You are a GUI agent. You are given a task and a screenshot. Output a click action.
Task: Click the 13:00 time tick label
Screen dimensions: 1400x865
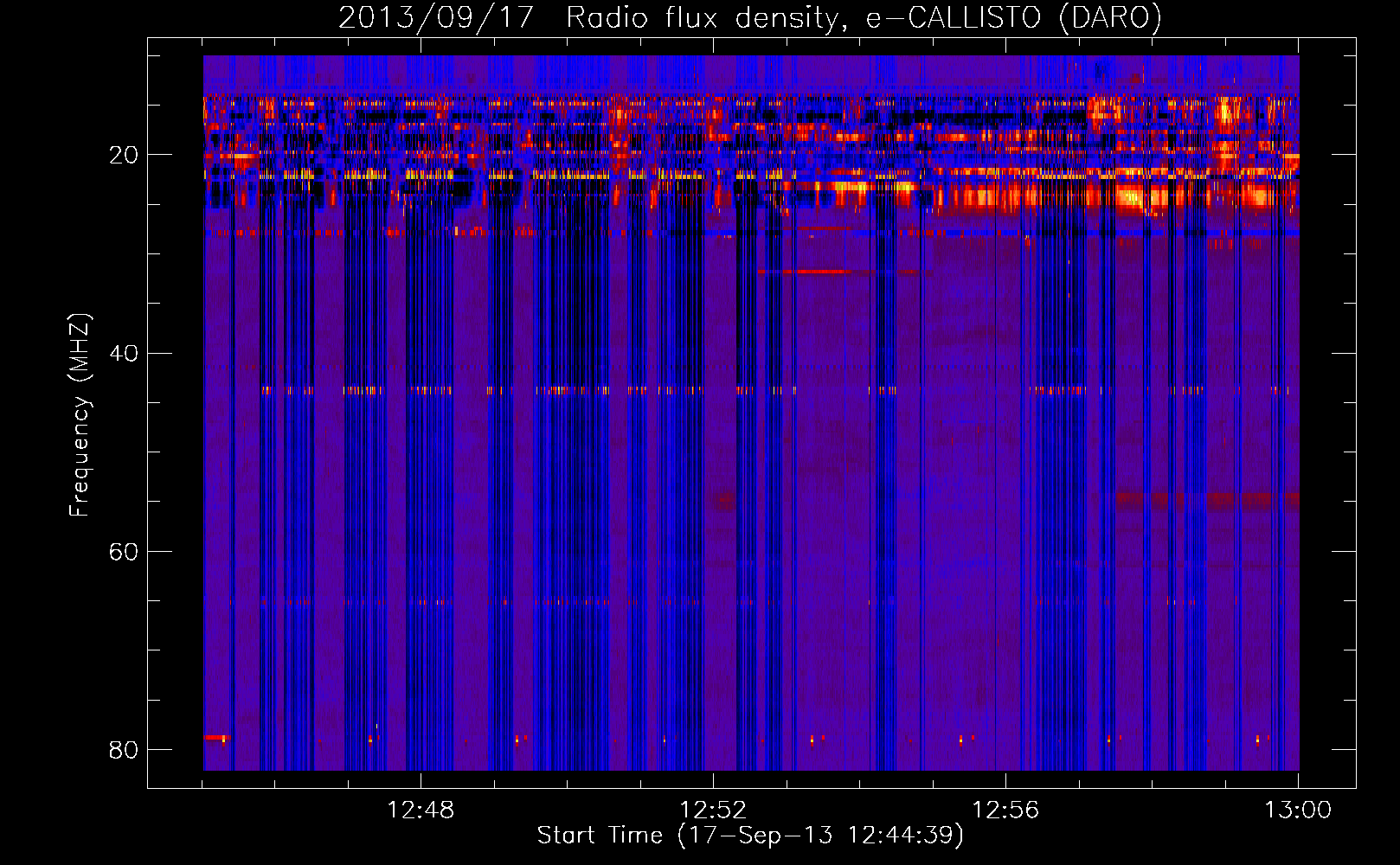point(1298,810)
